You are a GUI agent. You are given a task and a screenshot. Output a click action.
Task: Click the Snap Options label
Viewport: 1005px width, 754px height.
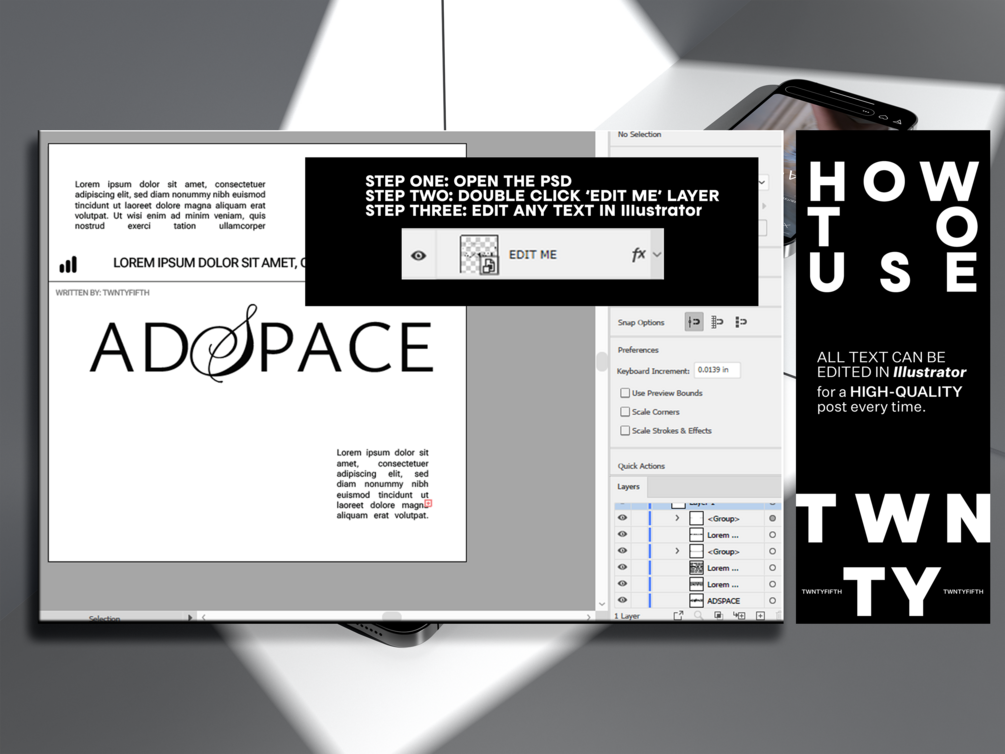coord(641,323)
